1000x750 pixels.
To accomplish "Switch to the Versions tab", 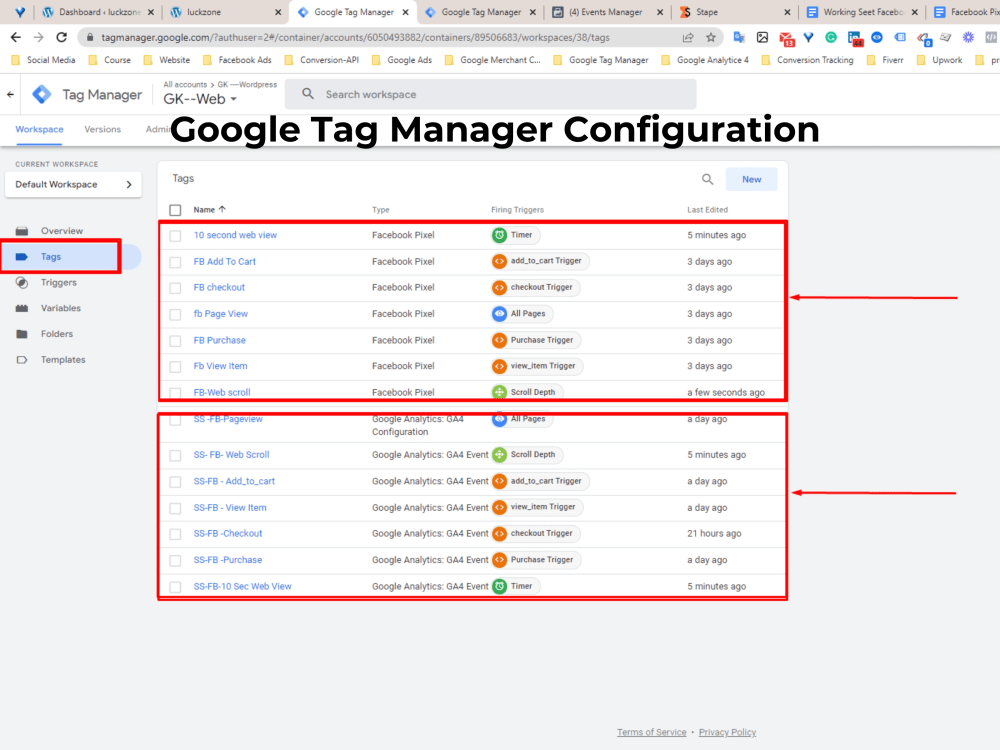I will pos(102,129).
